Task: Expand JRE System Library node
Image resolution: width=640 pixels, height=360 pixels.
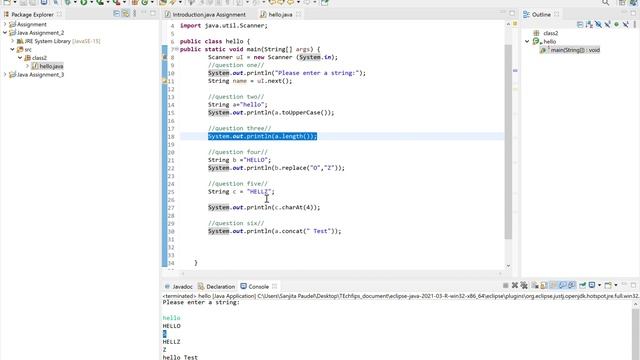Action: (x=12, y=41)
